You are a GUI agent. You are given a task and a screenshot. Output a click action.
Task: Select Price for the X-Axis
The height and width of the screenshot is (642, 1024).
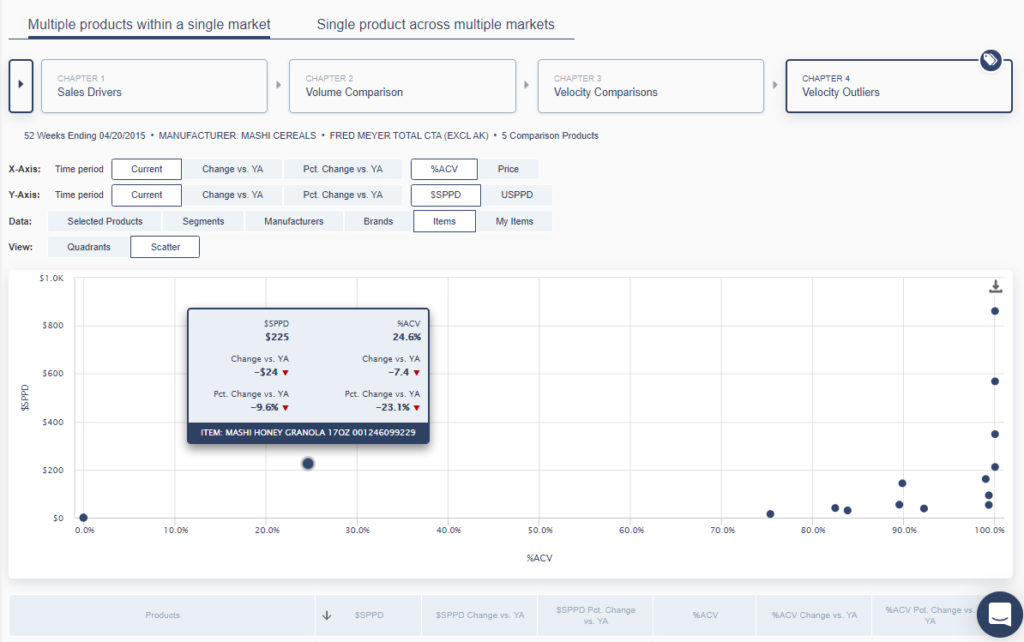tap(508, 169)
